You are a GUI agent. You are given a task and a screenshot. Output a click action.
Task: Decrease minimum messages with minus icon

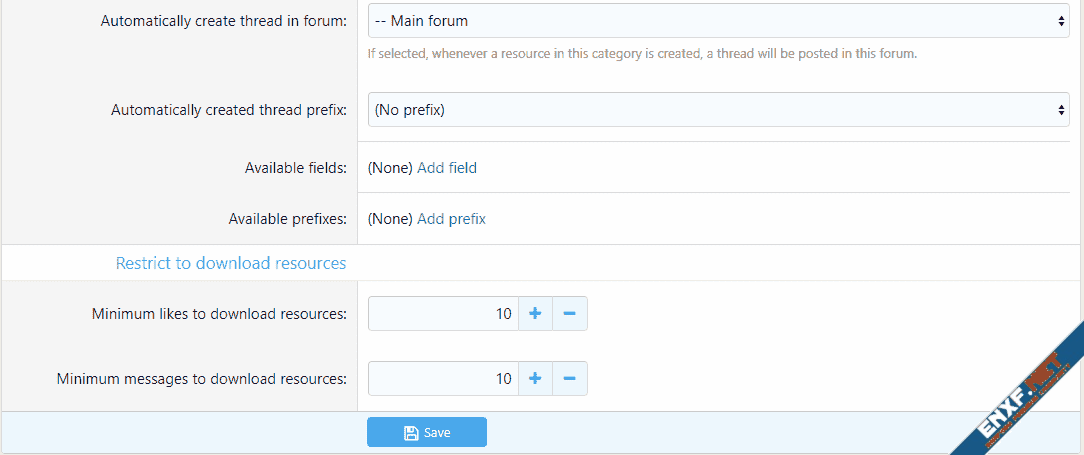click(569, 379)
